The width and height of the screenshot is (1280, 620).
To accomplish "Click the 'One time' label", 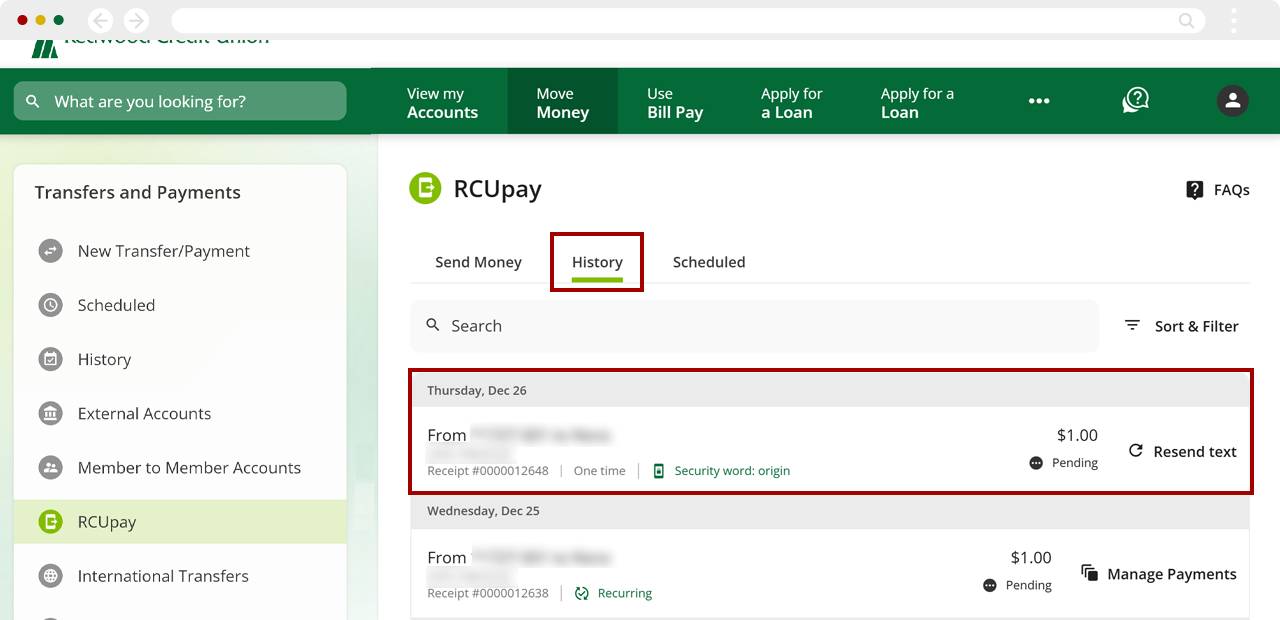I will pos(599,471).
